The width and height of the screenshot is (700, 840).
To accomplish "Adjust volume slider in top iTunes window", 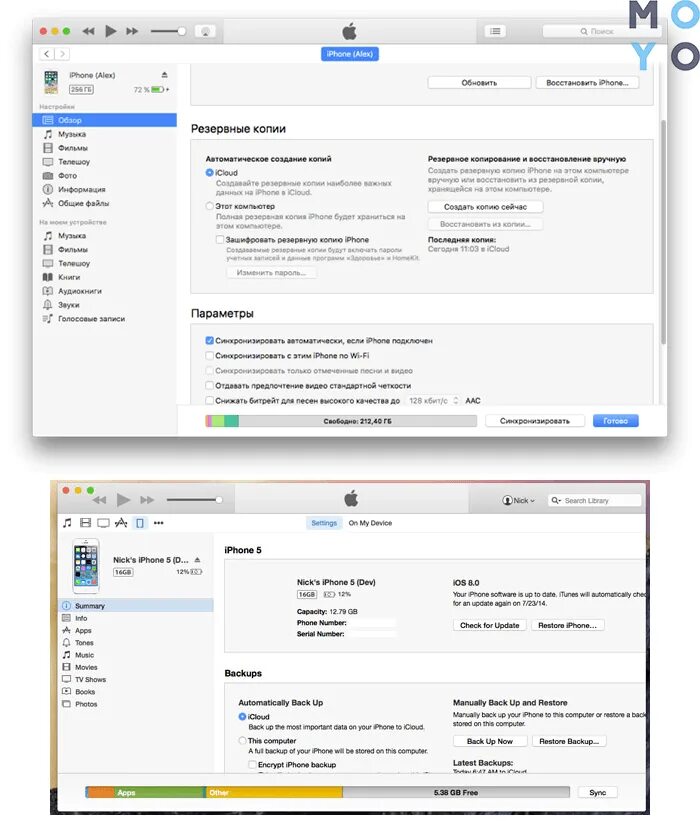I will (x=168, y=31).
